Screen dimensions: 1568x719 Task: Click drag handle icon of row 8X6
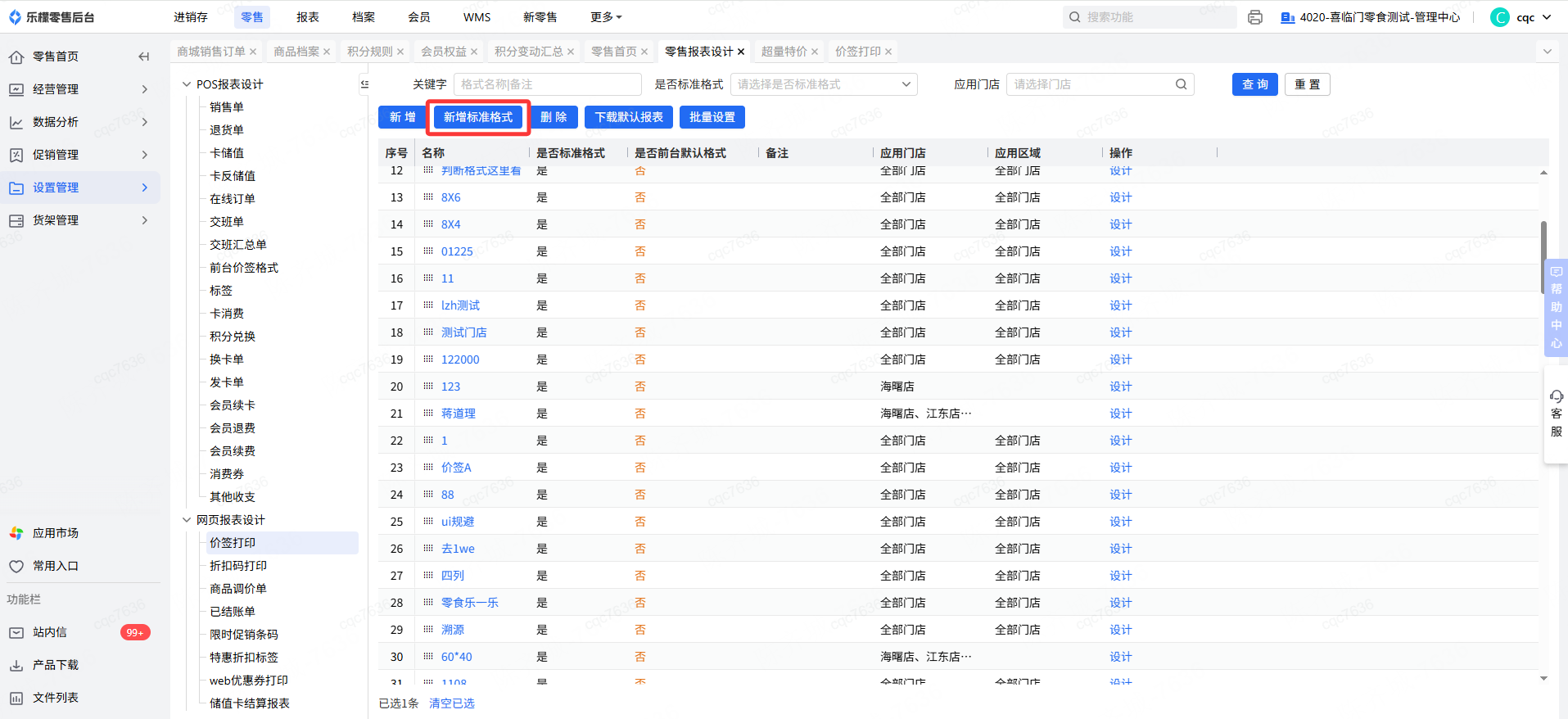click(x=428, y=197)
